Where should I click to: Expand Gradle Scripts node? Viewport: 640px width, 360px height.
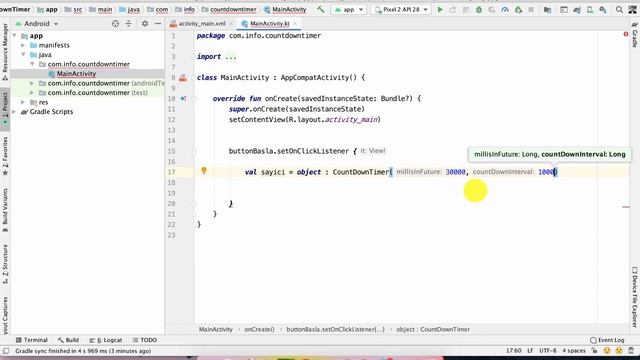click(x=14, y=112)
